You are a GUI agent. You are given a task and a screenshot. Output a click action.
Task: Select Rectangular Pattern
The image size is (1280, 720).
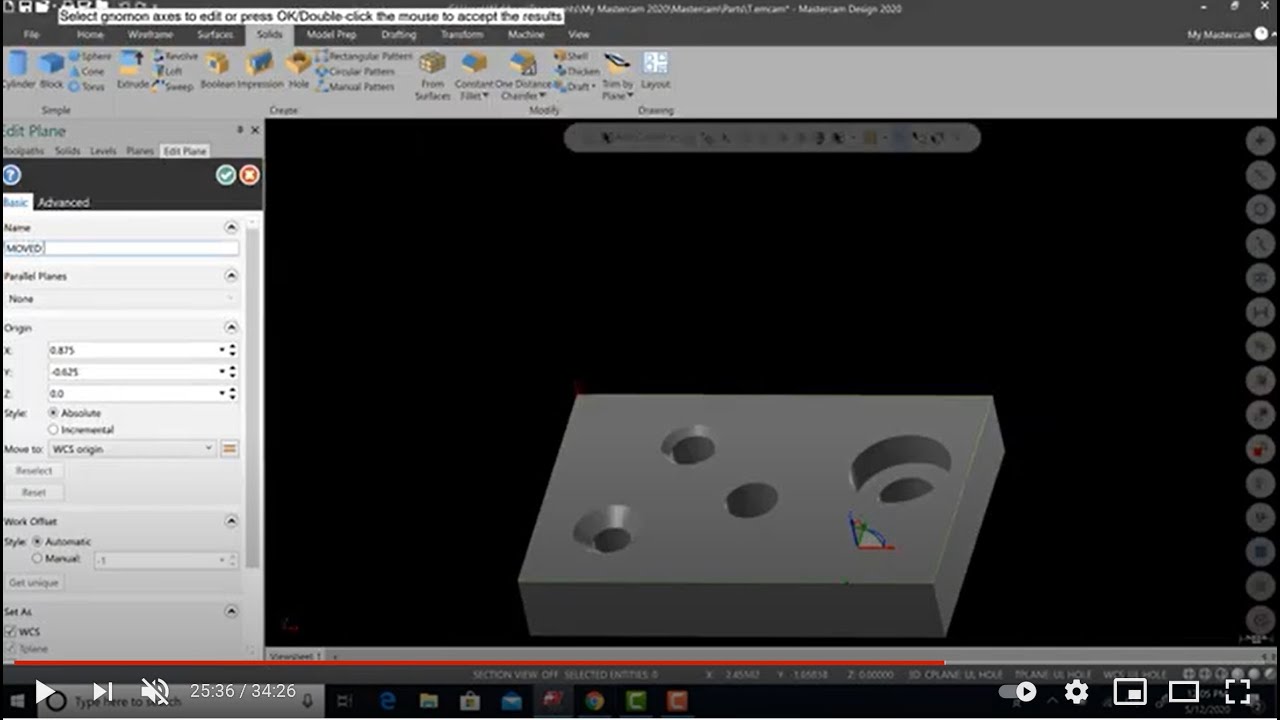[x=364, y=57]
